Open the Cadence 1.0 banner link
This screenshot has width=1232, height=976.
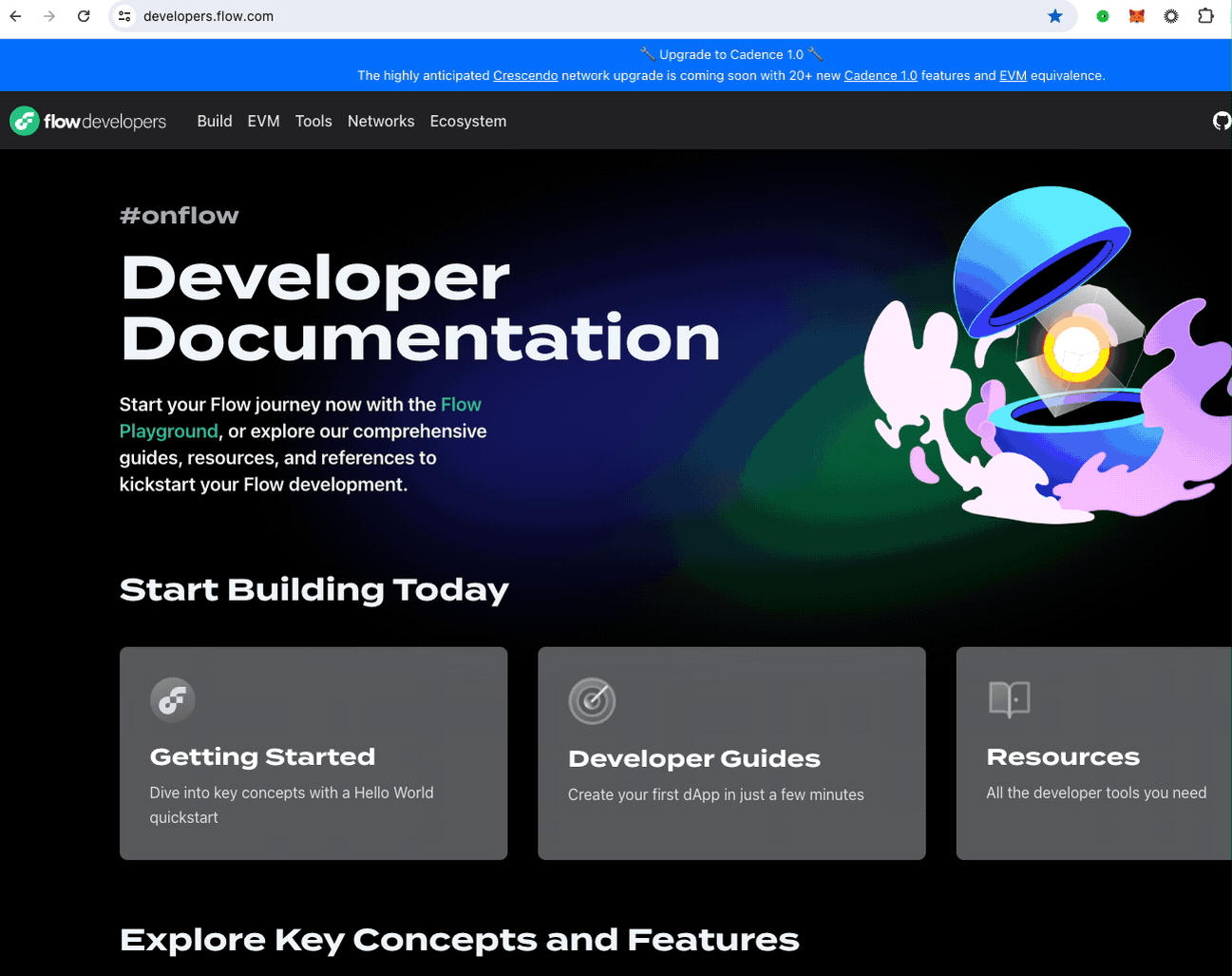click(880, 76)
